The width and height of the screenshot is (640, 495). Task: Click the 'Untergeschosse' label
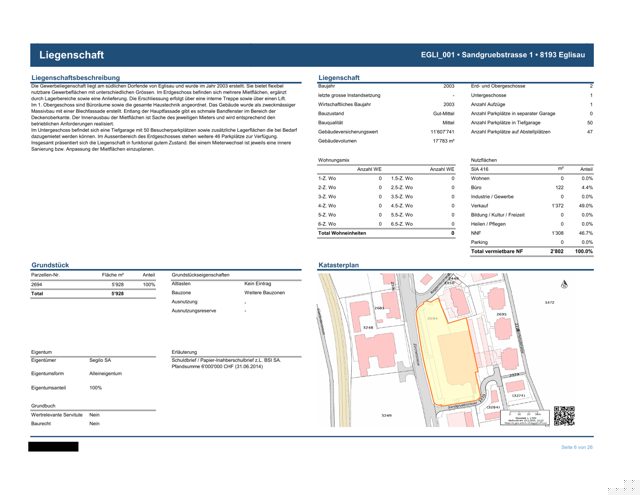tap(488, 95)
